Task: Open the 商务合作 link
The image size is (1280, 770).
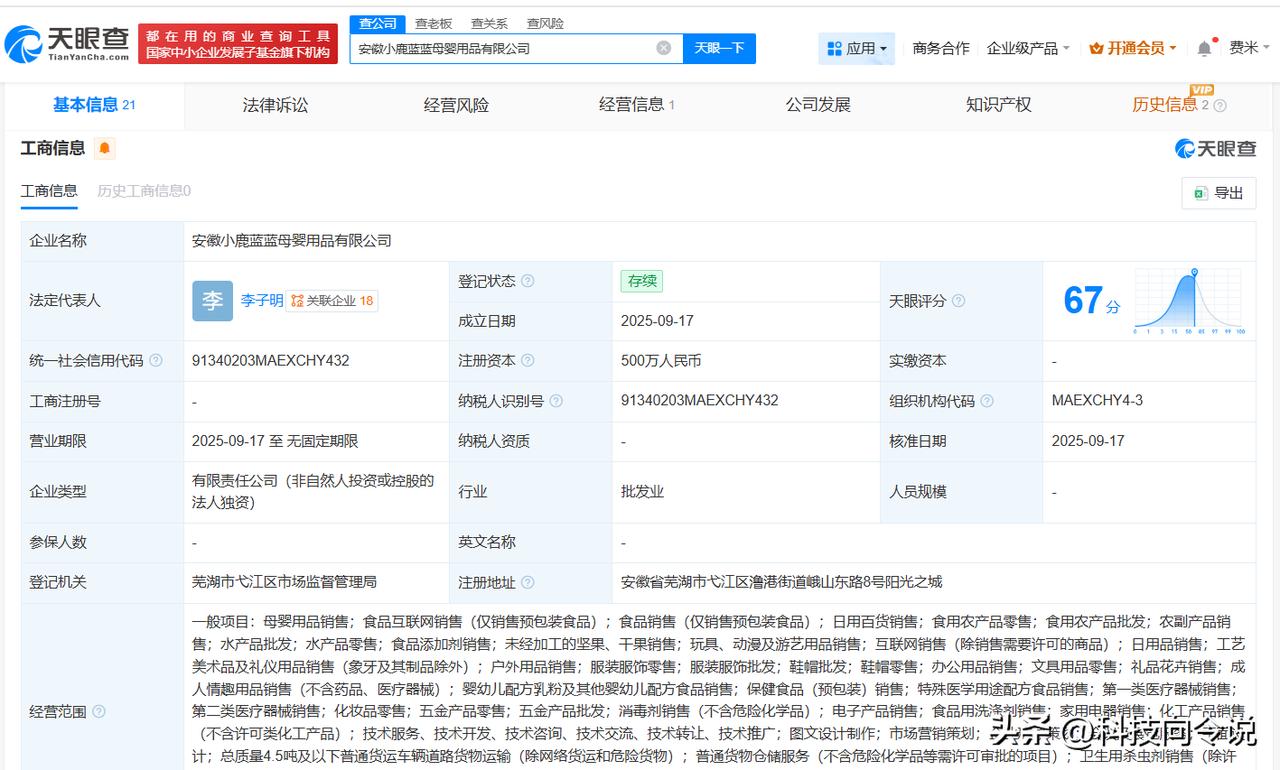Action: tap(941, 48)
